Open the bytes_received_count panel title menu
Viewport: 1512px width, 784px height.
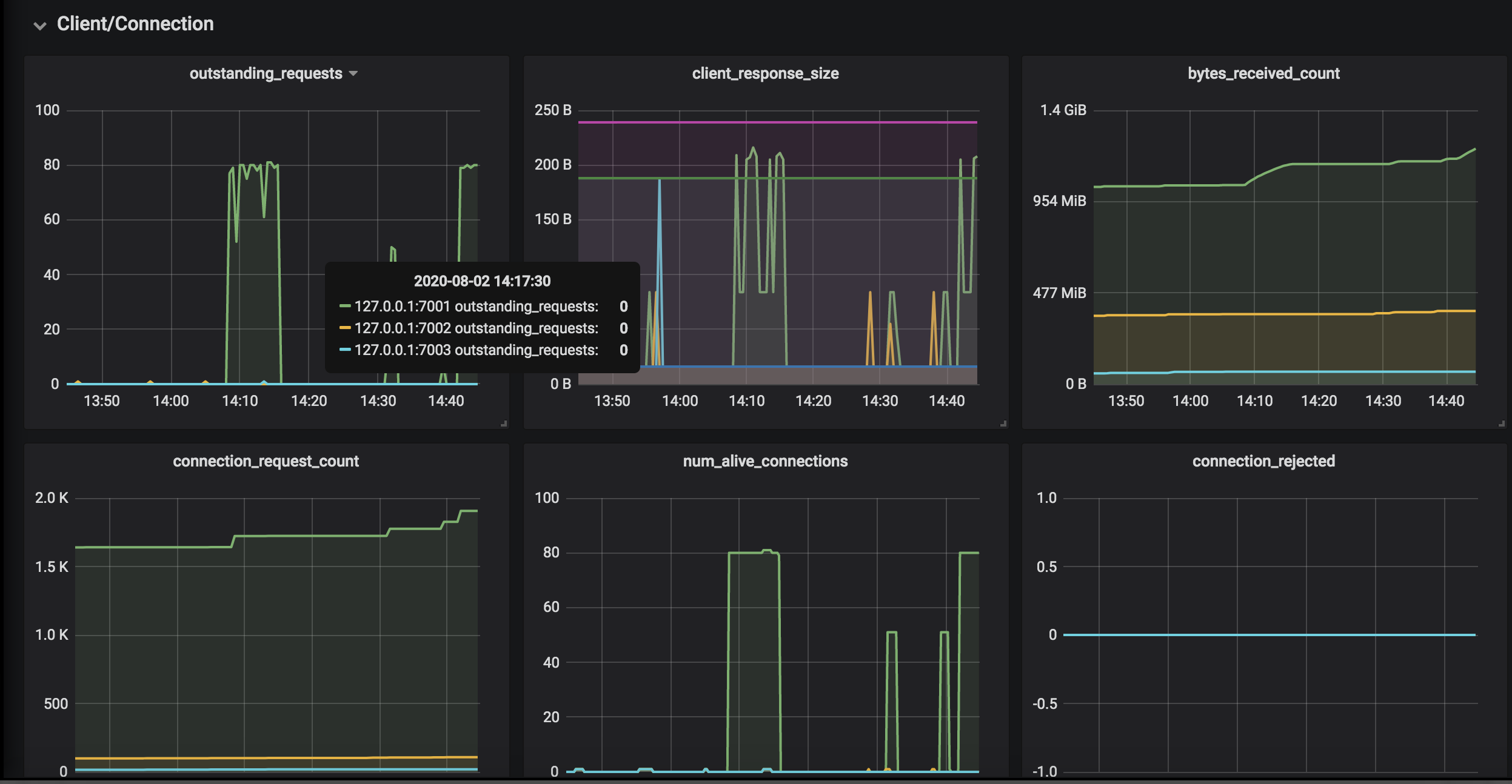1263,73
